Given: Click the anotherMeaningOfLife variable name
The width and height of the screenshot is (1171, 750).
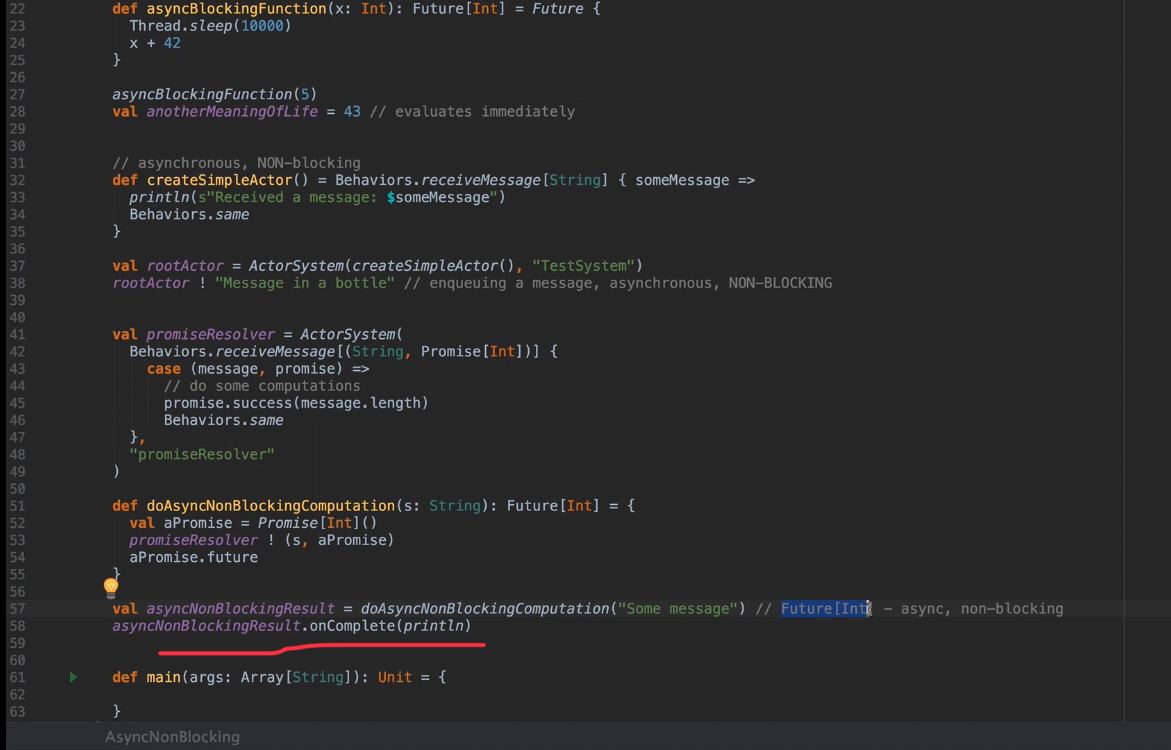Looking at the screenshot, I should tap(232, 112).
